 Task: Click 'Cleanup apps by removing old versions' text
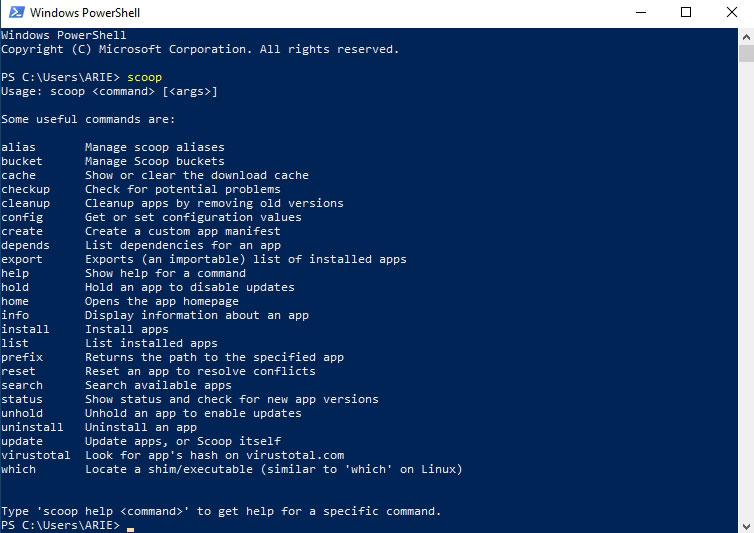pos(214,203)
